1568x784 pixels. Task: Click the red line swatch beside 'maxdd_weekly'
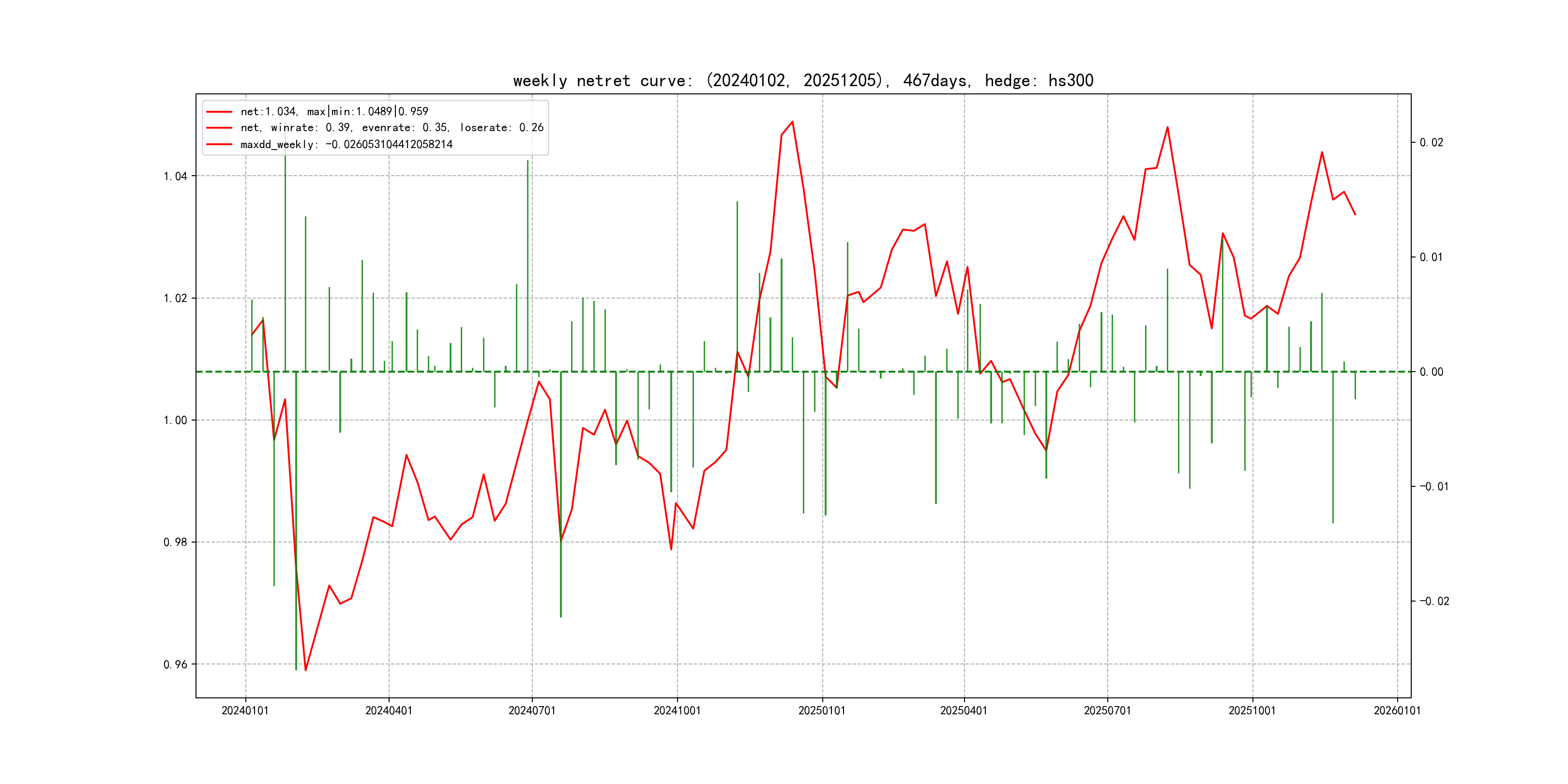tap(219, 145)
